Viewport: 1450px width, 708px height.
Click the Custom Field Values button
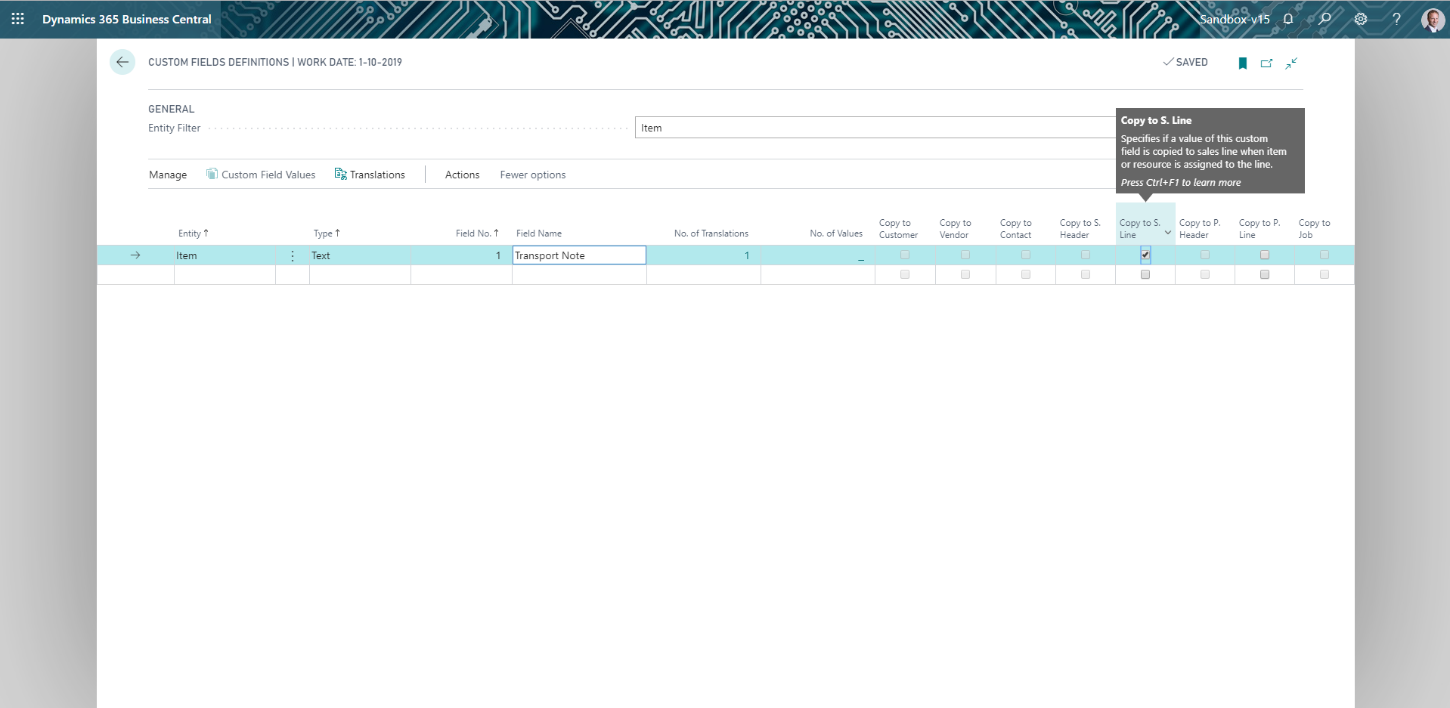(261, 175)
